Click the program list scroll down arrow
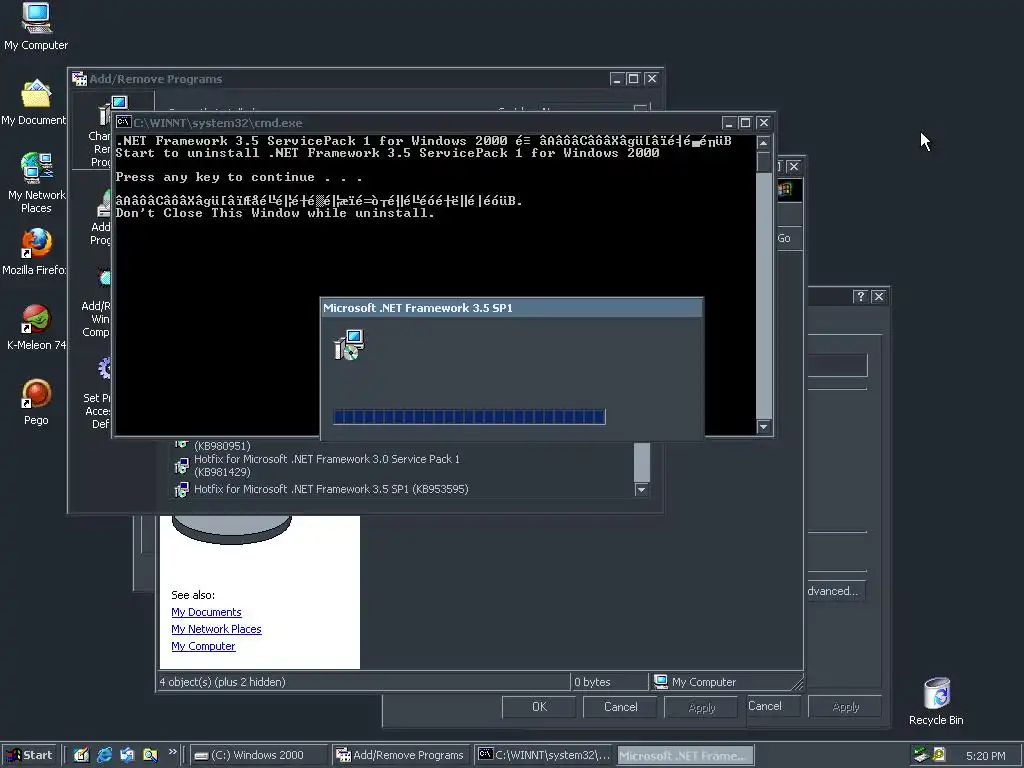 point(641,490)
